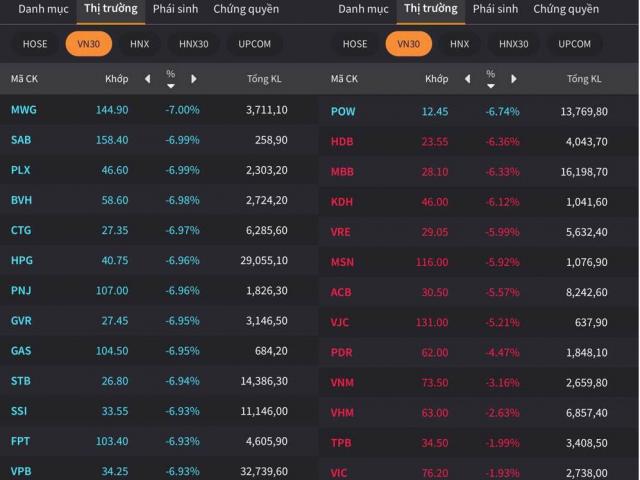Select HNX30 filter in right panel
Image resolution: width=640 pixels, height=480 pixels.
tap(513, 44)
